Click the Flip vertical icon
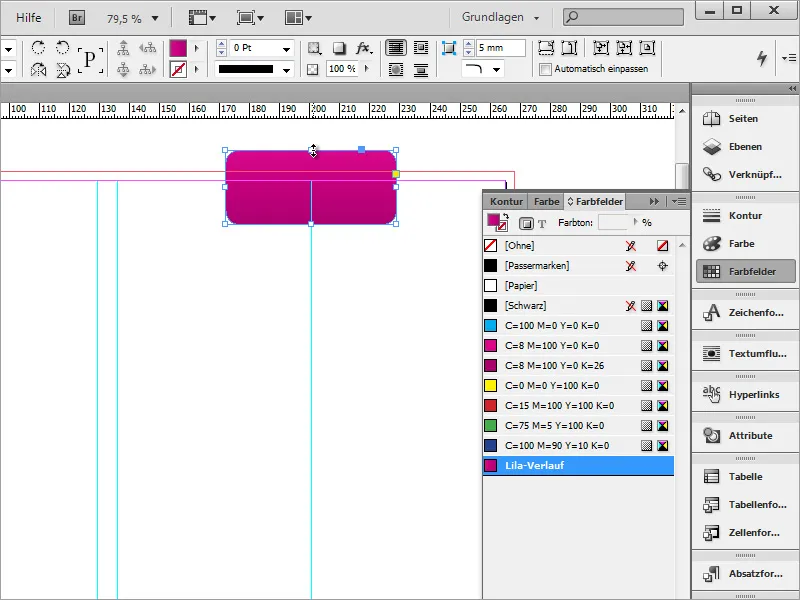Image resolution: width=800 pixels, height=600 pixels. (62, 69)
